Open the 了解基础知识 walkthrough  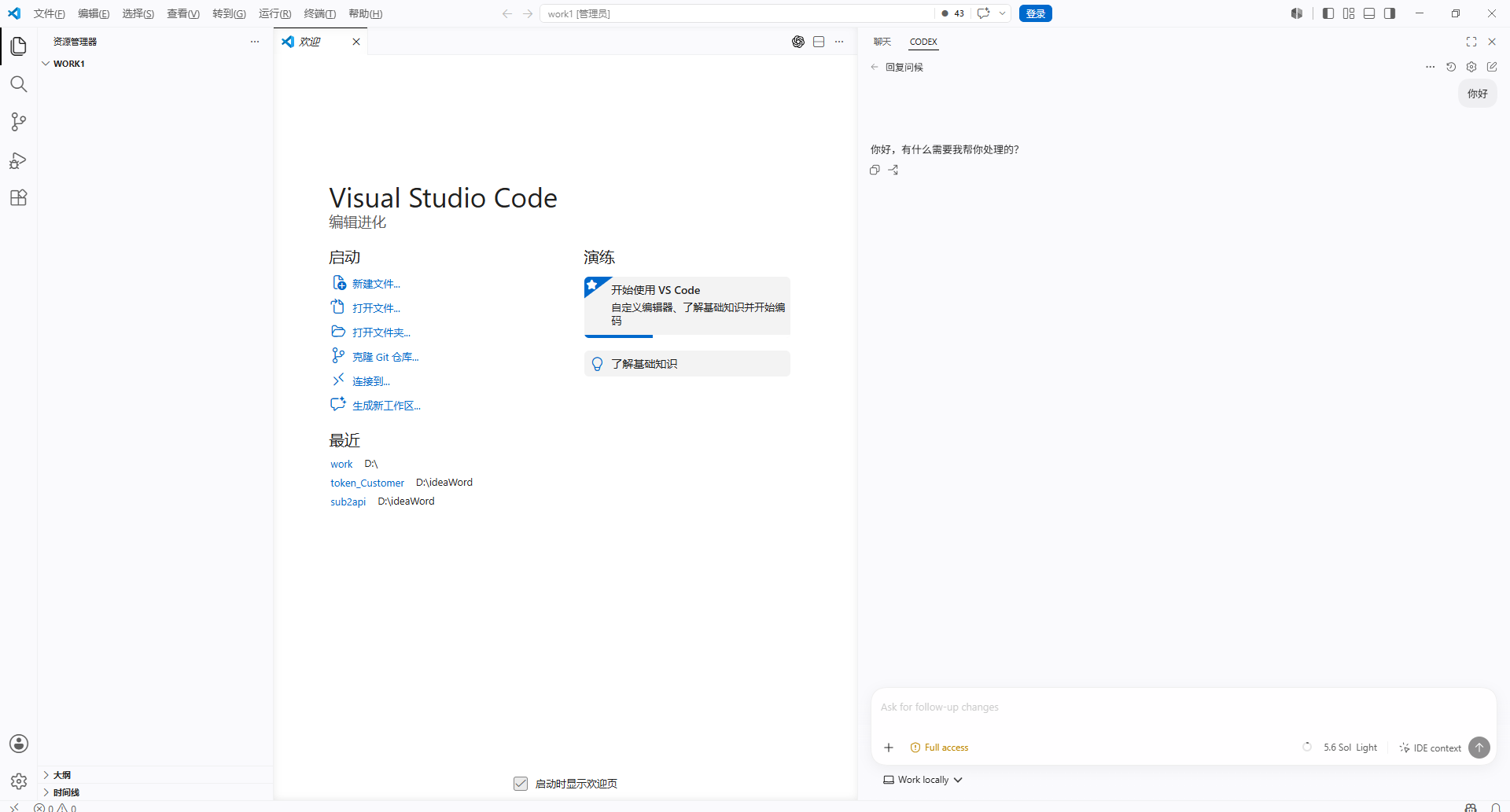pyautogui.click(x=687, y=364)
